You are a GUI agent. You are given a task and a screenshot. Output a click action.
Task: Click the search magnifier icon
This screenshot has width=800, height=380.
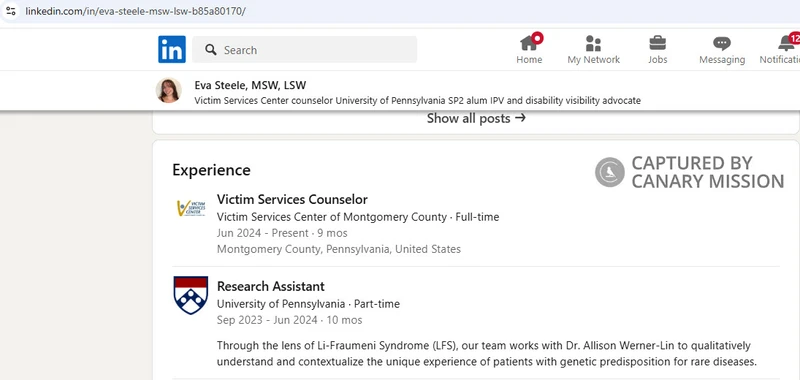pos(210,49)
